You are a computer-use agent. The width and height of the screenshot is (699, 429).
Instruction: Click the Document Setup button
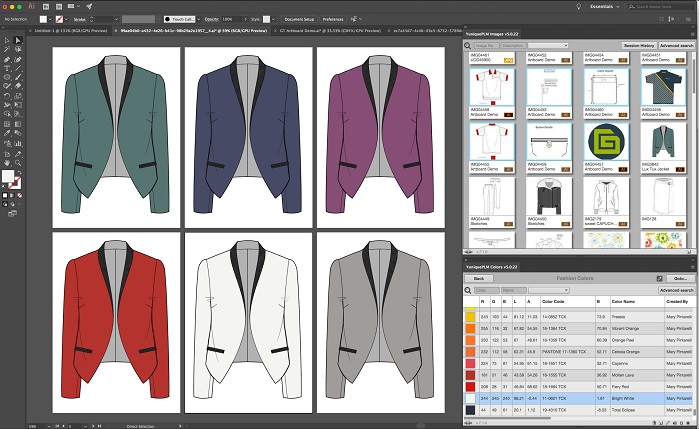[298, 19]
